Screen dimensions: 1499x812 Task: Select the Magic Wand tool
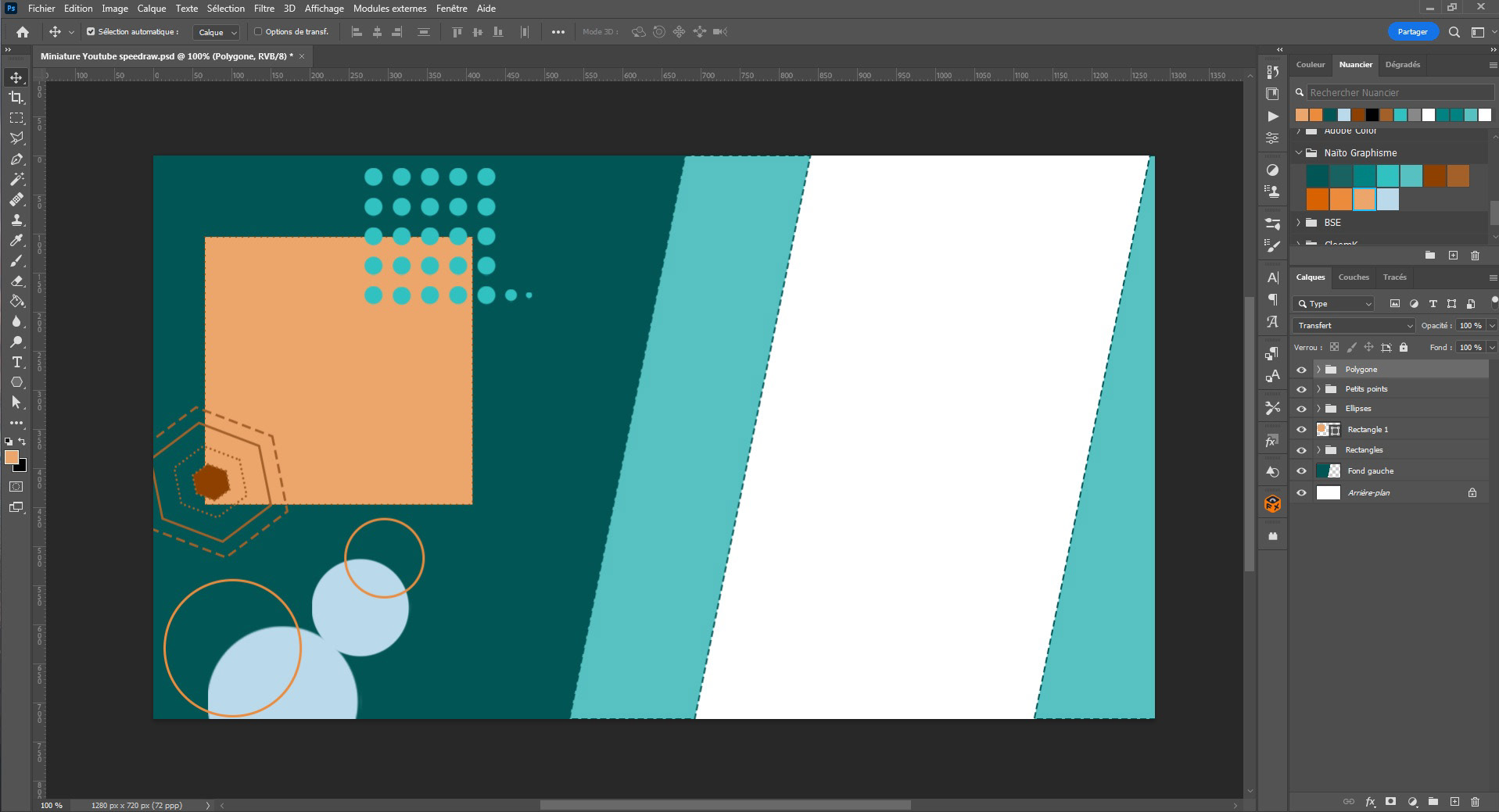pos(16,179)
